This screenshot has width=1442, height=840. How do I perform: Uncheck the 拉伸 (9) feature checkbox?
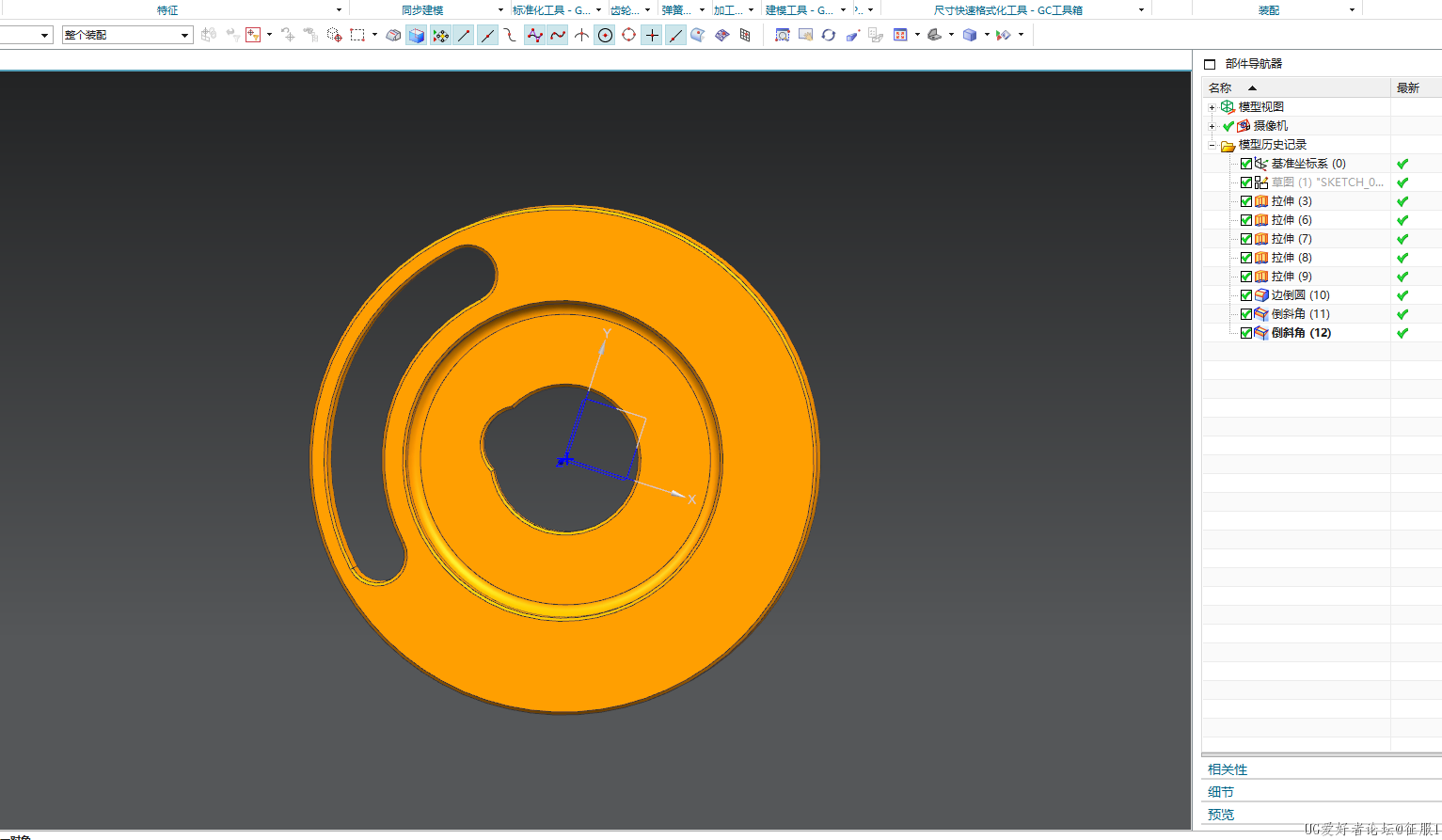tap(1246, 277)
